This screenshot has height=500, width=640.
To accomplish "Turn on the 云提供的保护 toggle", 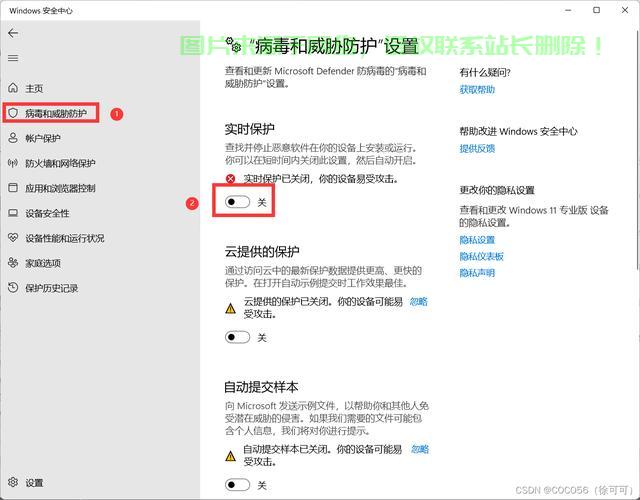I will pos(238,337).
